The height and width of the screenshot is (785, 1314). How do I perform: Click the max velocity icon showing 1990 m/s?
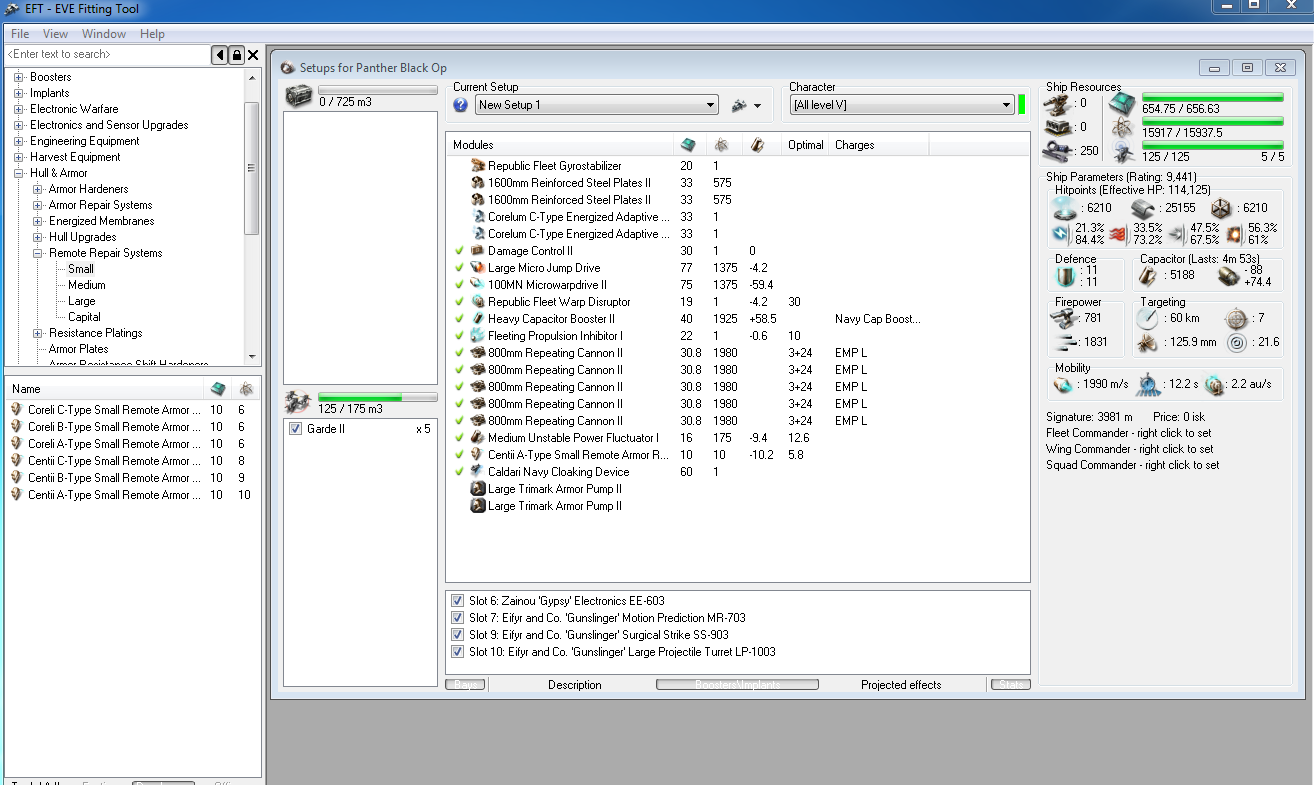(1063, 384)
